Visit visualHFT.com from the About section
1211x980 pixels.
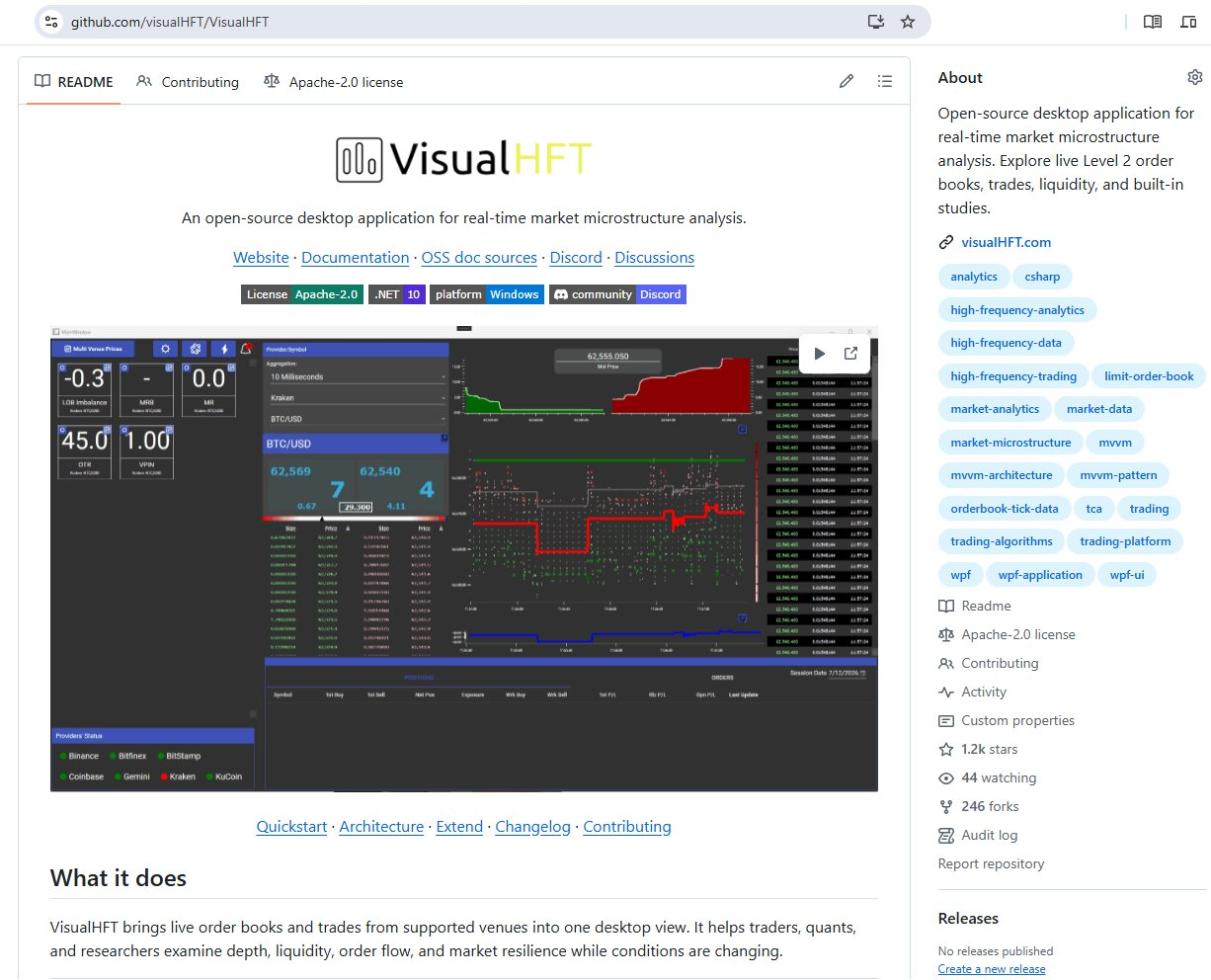coord(1006,242)
